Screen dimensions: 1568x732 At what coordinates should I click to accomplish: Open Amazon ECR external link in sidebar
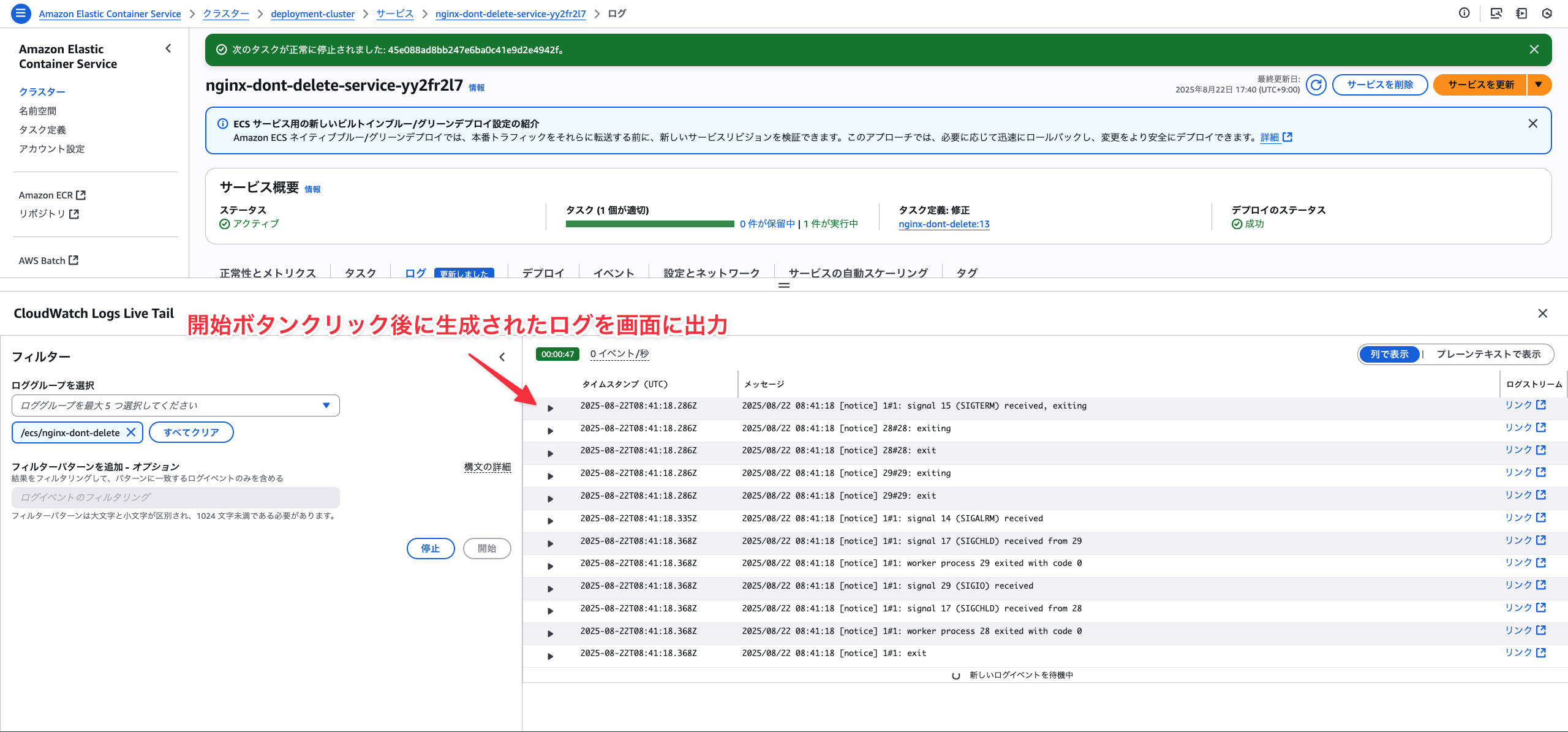click(52, 195)
